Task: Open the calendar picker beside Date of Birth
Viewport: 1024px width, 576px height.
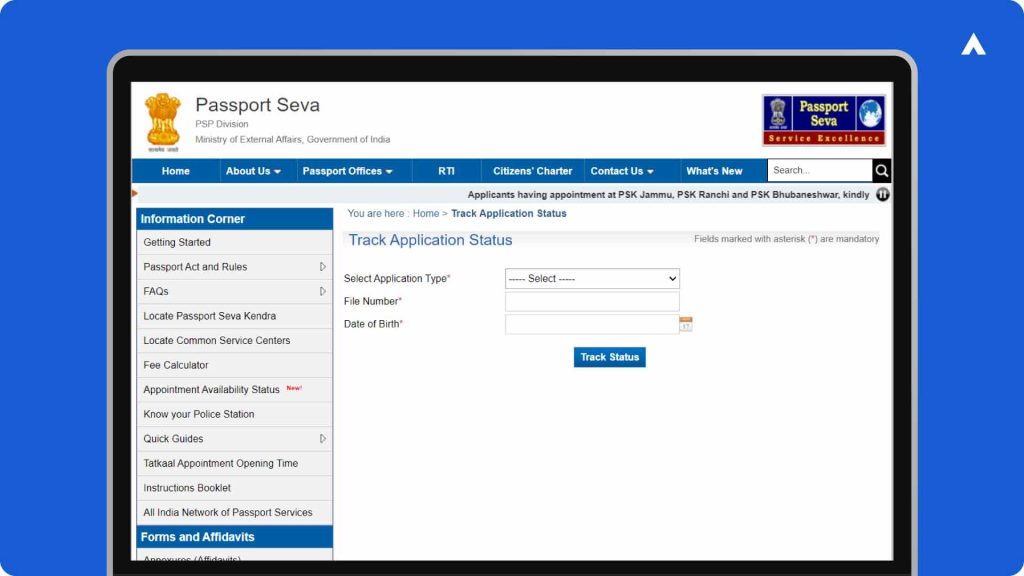Action: [686, 323]
